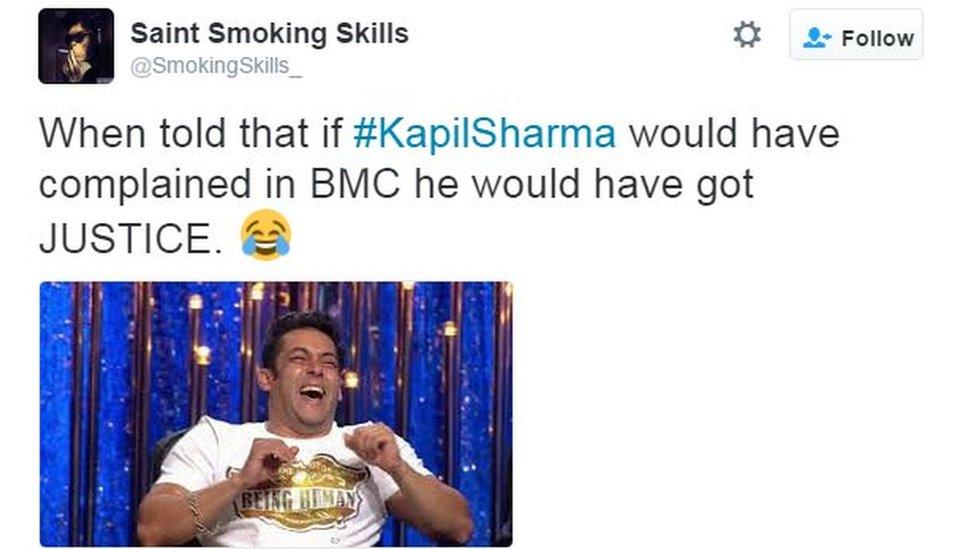Click the add-person icon inside Follow button

(x=816, y=37)
